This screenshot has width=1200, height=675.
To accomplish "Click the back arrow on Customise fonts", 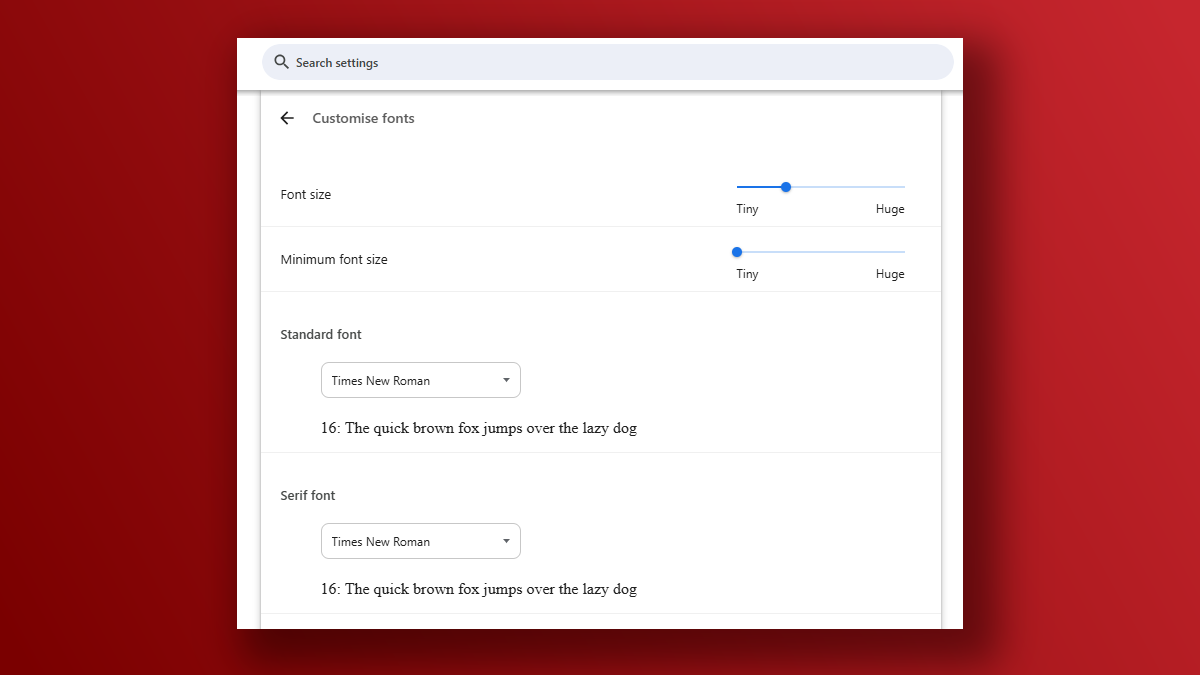I will [x=287, y=118].
